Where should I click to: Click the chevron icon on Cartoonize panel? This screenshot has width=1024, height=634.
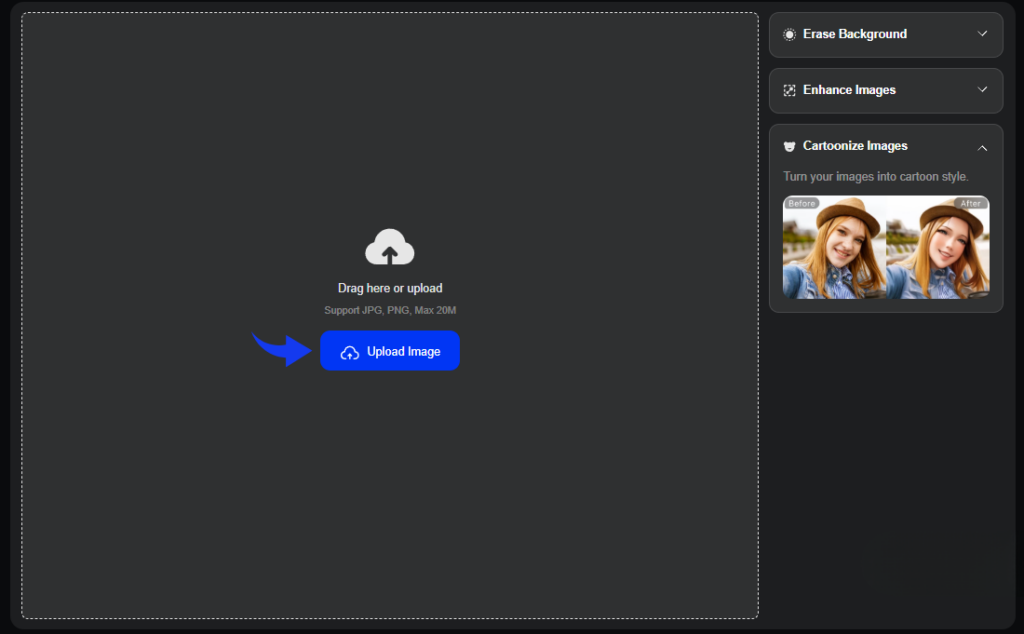coord(983,147)
